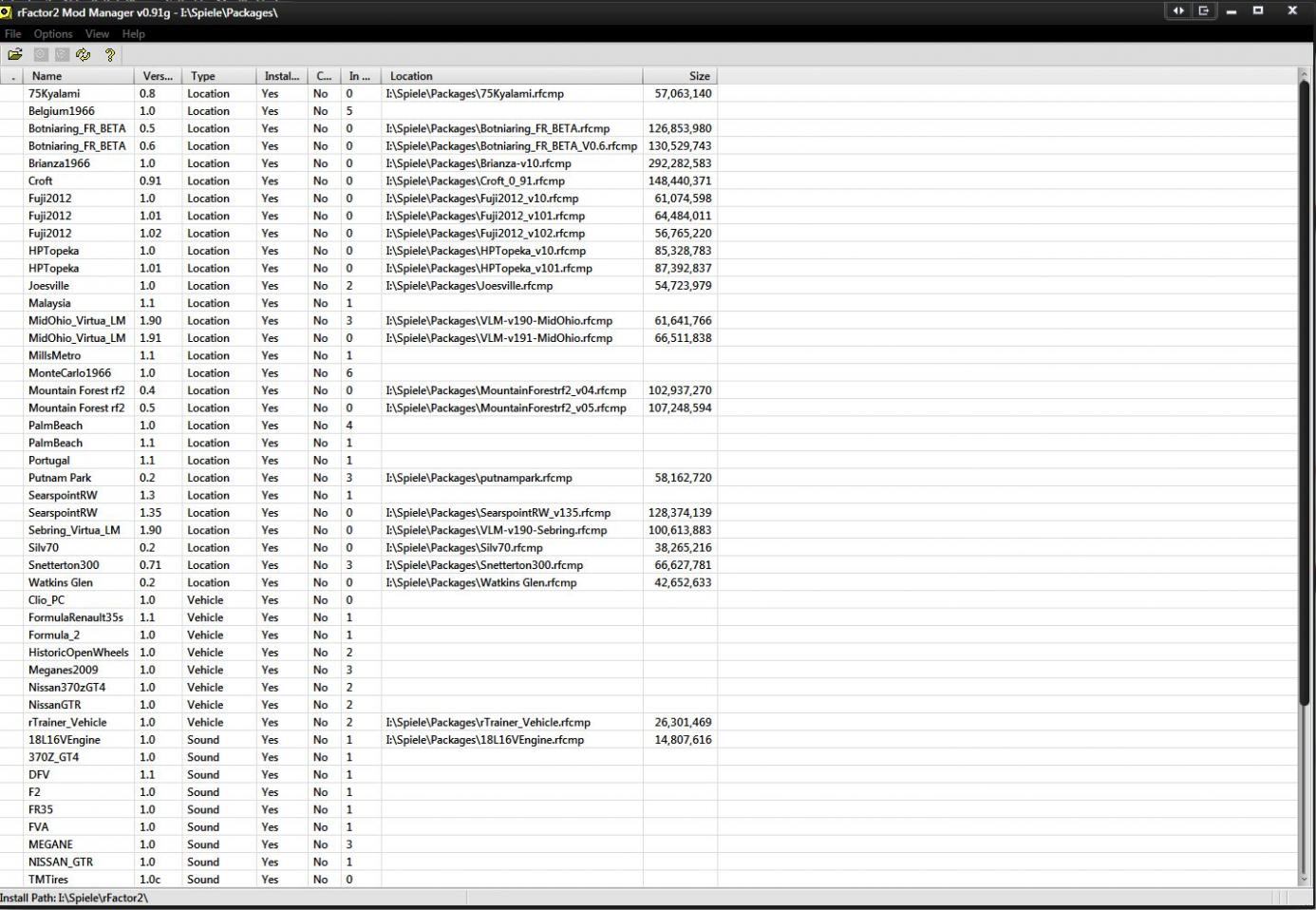Screen dimensions: 1316x910
Task: Sort list by Name column header
Action: pyautogui.click(x=79, y=76)
